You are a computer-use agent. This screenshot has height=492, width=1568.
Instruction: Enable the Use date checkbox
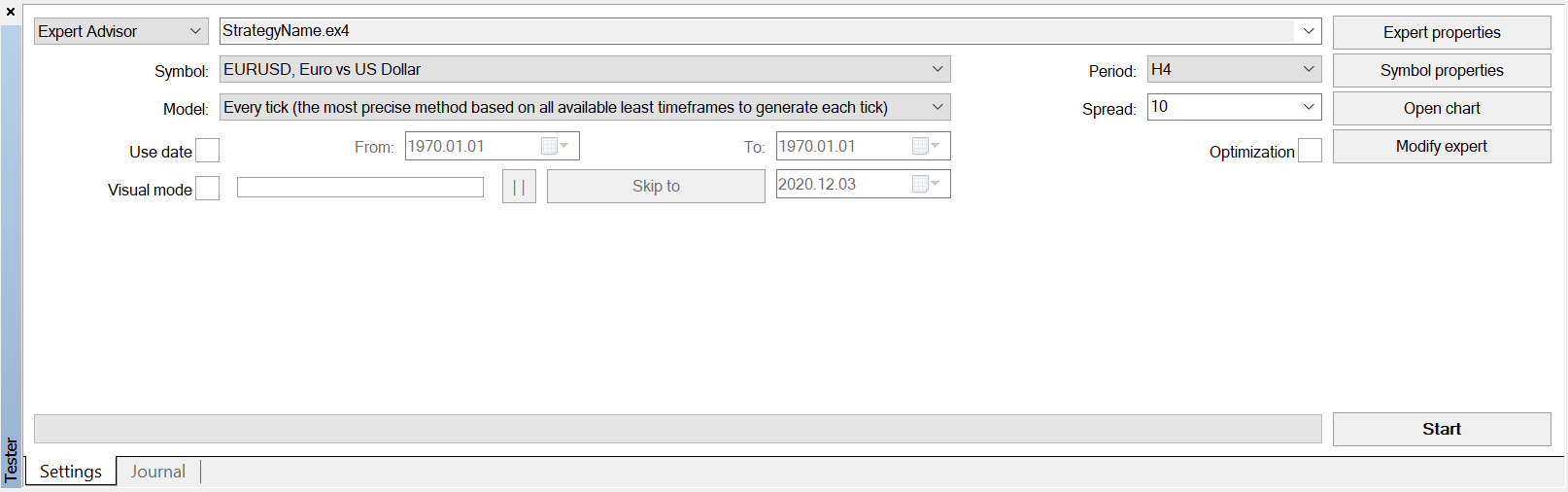click(208, 151)
